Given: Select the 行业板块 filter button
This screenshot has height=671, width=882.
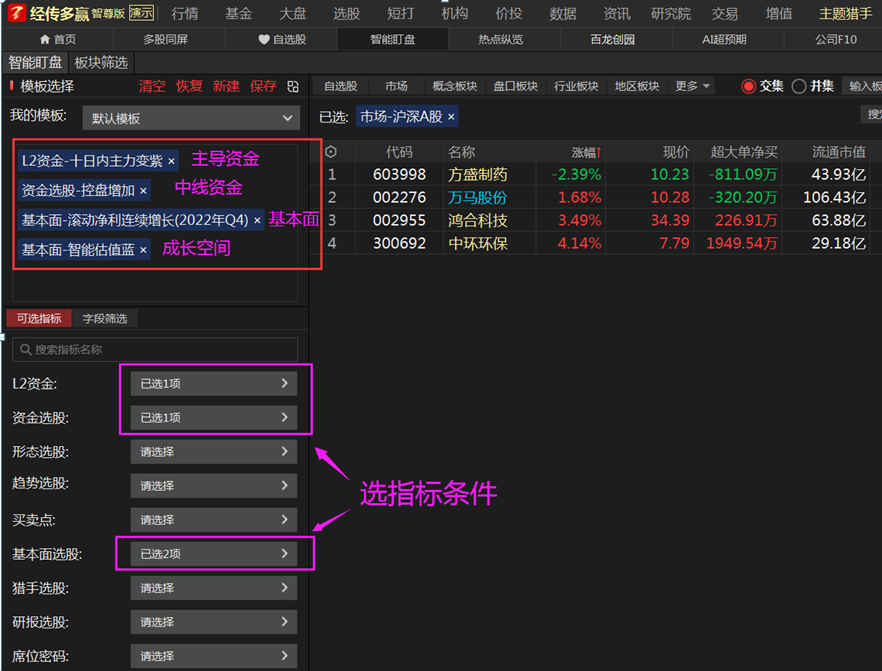Looking at the screenshot, I should [x=576, y=86].
